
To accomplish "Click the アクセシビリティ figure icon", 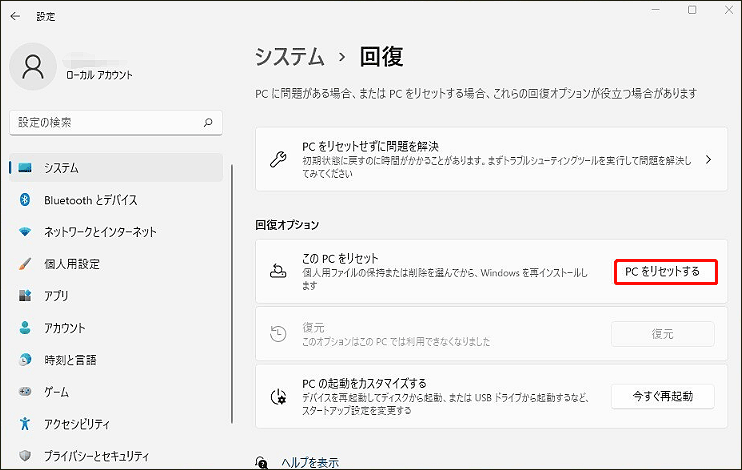I will coord(25,424).
